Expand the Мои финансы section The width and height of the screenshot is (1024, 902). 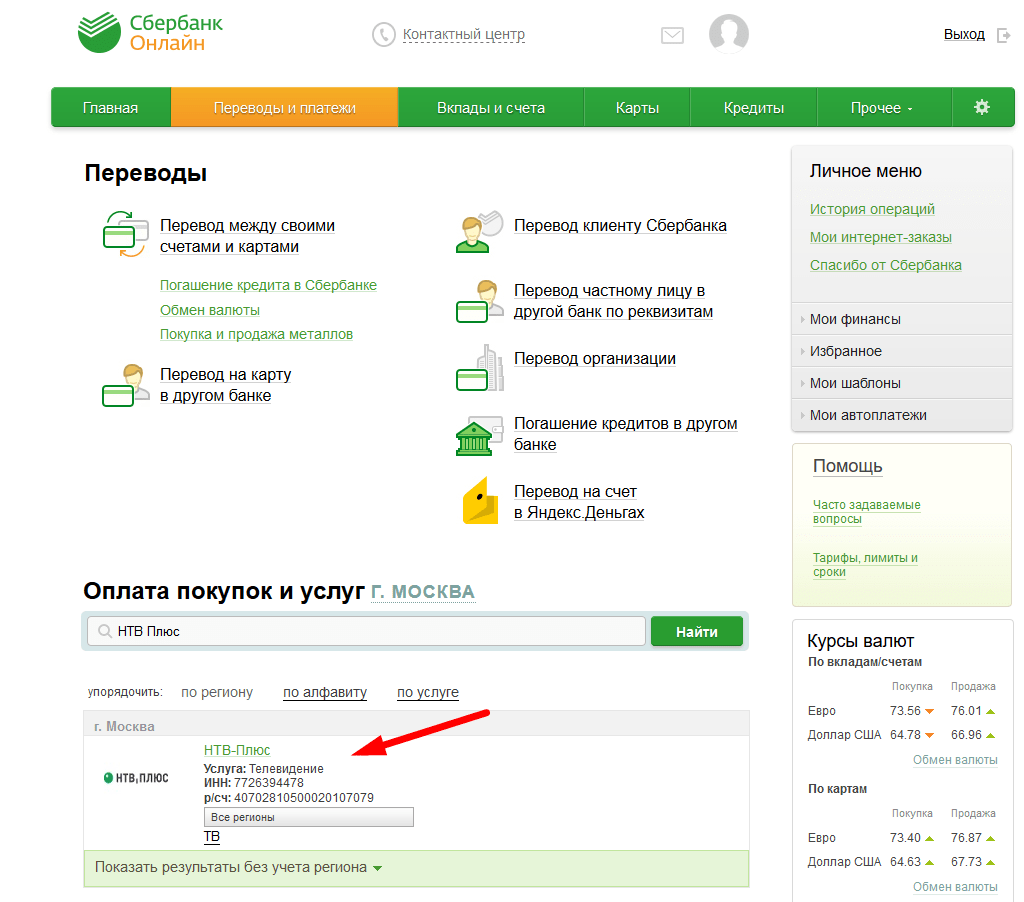[855, 319]
